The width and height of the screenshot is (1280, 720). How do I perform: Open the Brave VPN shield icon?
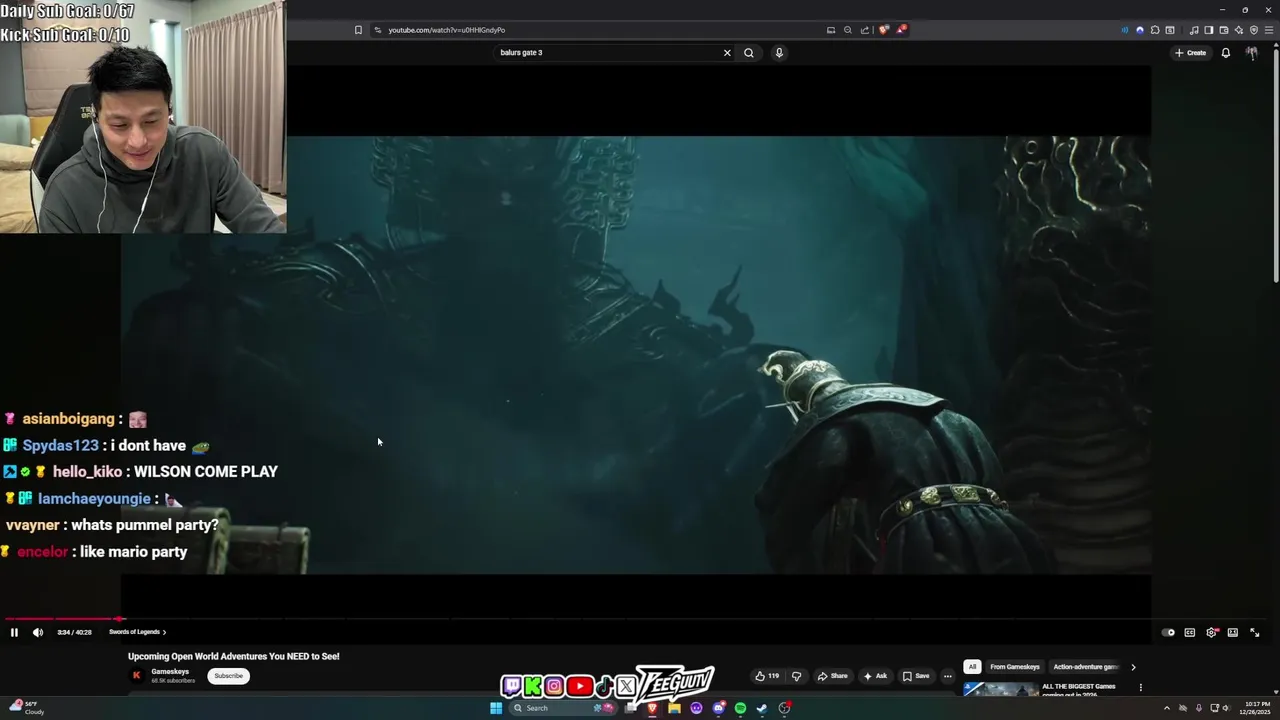click(x=1254, y=30)
